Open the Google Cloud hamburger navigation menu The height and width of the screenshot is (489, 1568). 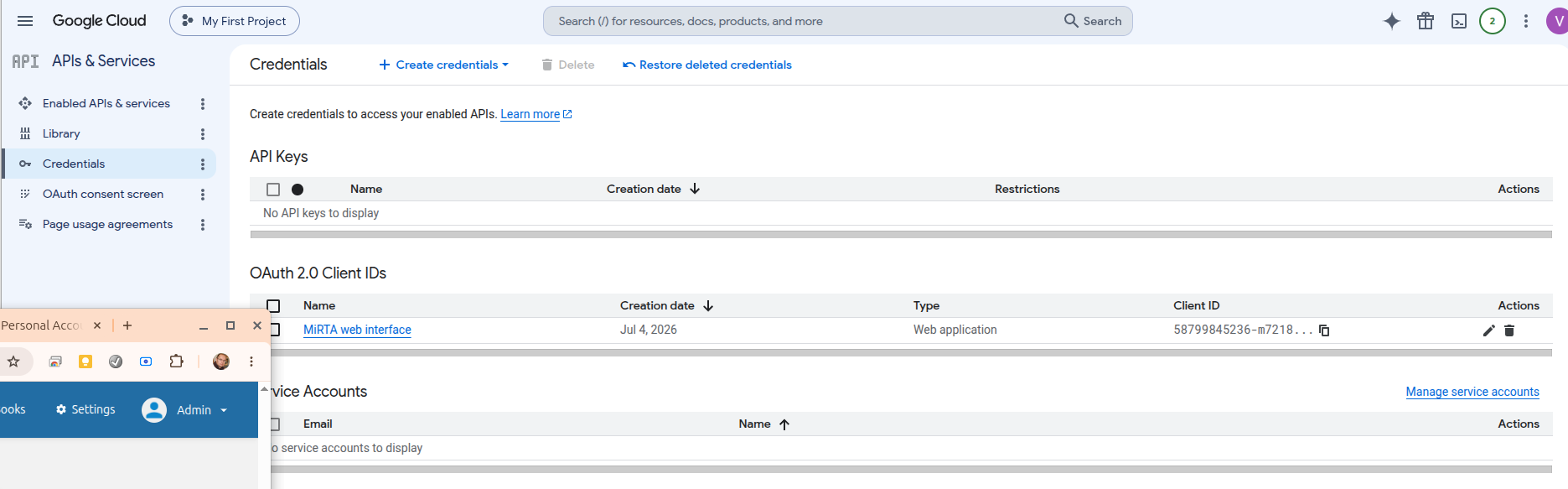tap(25, 21)
